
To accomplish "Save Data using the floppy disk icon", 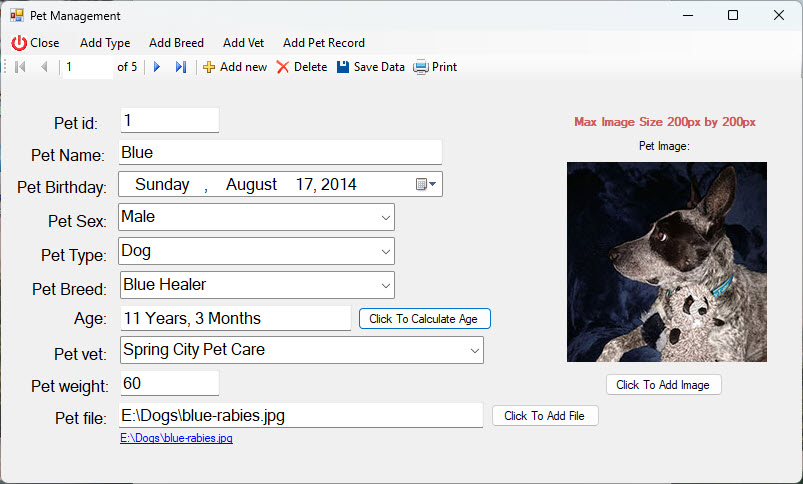I will click(x=343, y=67).
